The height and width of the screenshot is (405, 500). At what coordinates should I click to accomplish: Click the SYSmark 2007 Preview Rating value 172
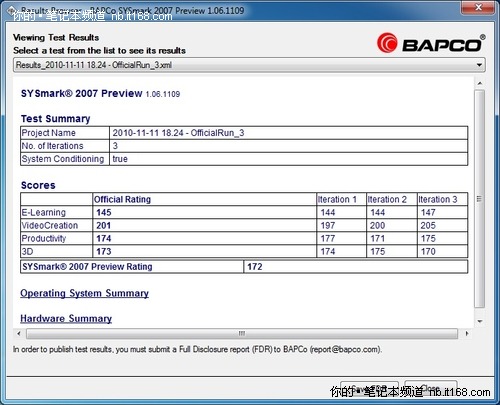point(255,267)
